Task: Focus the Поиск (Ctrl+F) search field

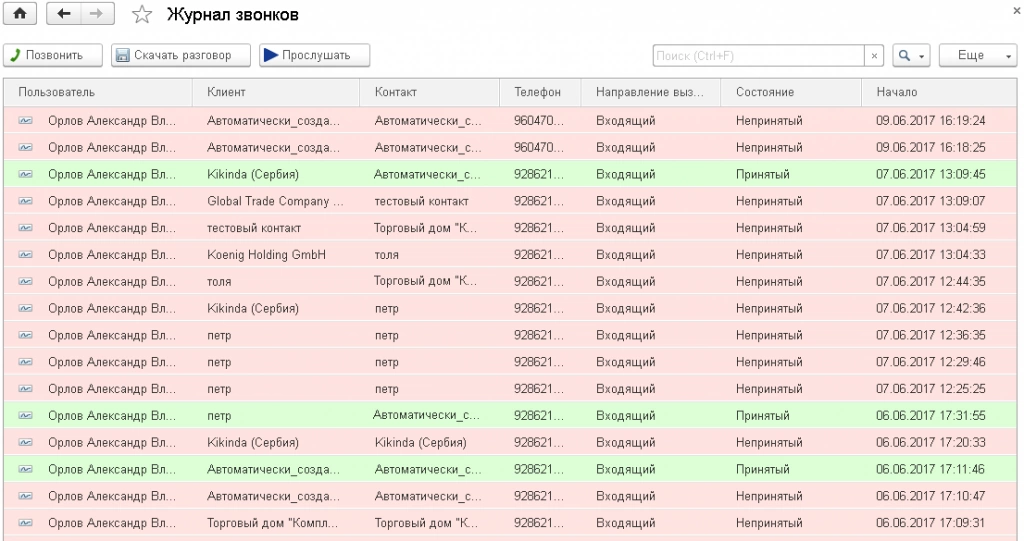Action: click(x=757, y=56)
